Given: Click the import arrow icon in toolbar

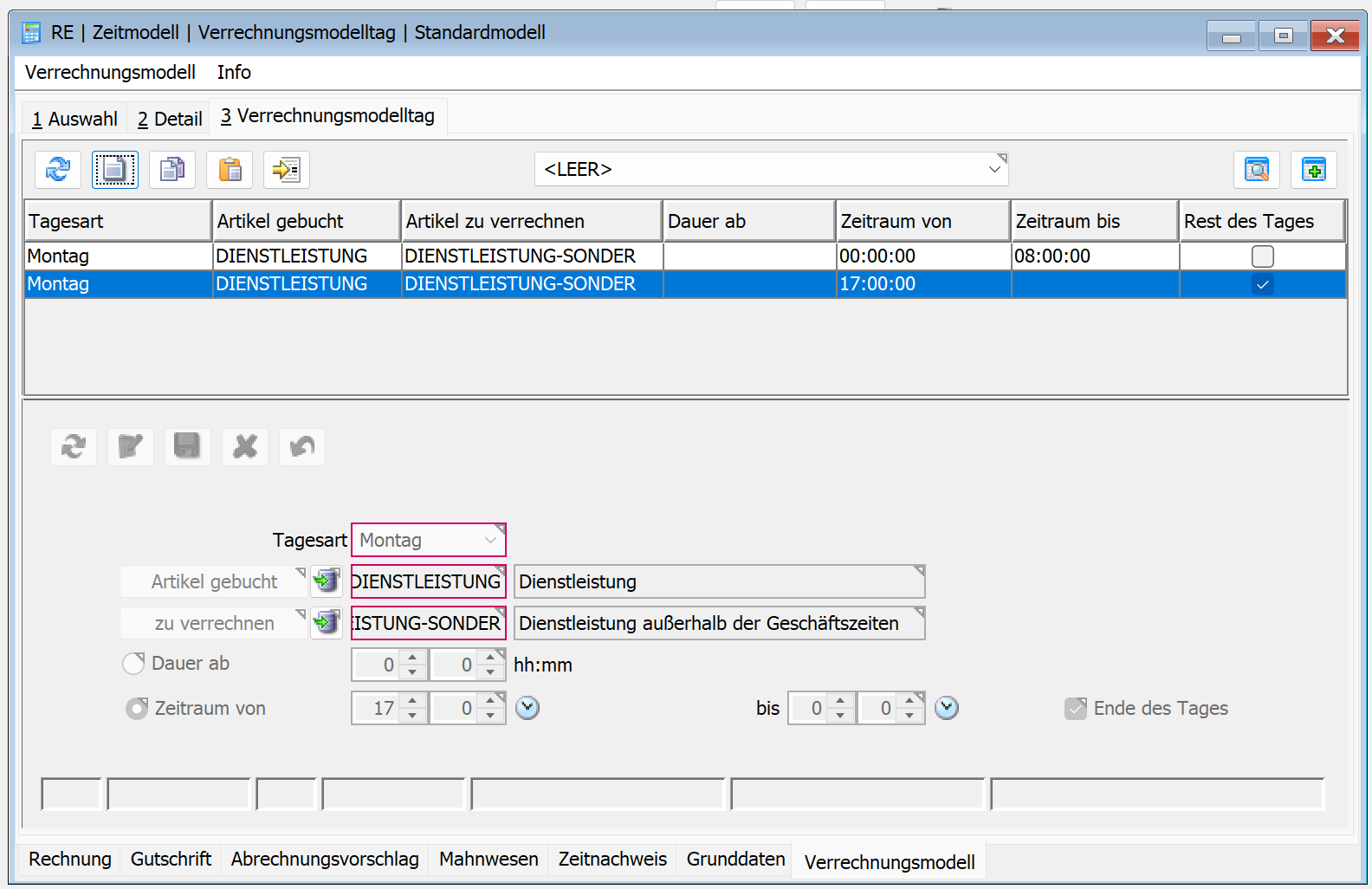Looking at the screenshot, I should 287,170.
